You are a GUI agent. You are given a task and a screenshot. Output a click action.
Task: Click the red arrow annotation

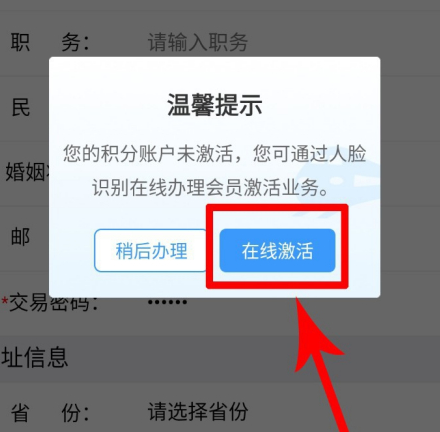point(320,365)
